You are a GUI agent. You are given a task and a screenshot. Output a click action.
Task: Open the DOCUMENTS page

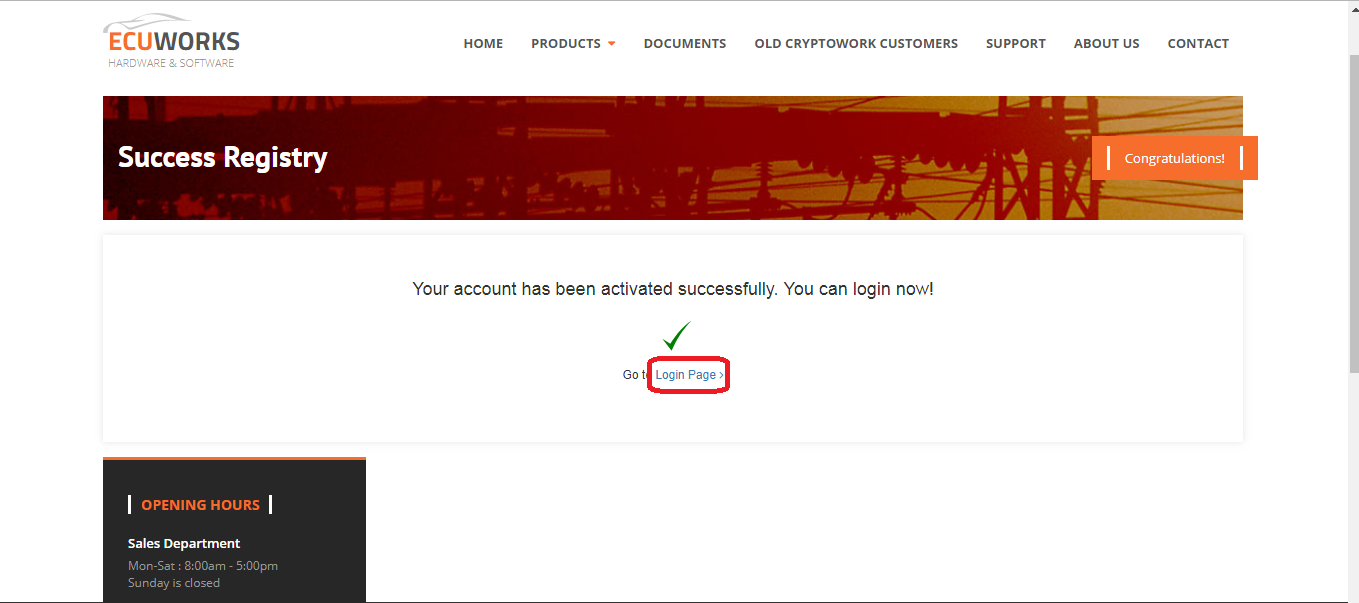click(685, 44)
